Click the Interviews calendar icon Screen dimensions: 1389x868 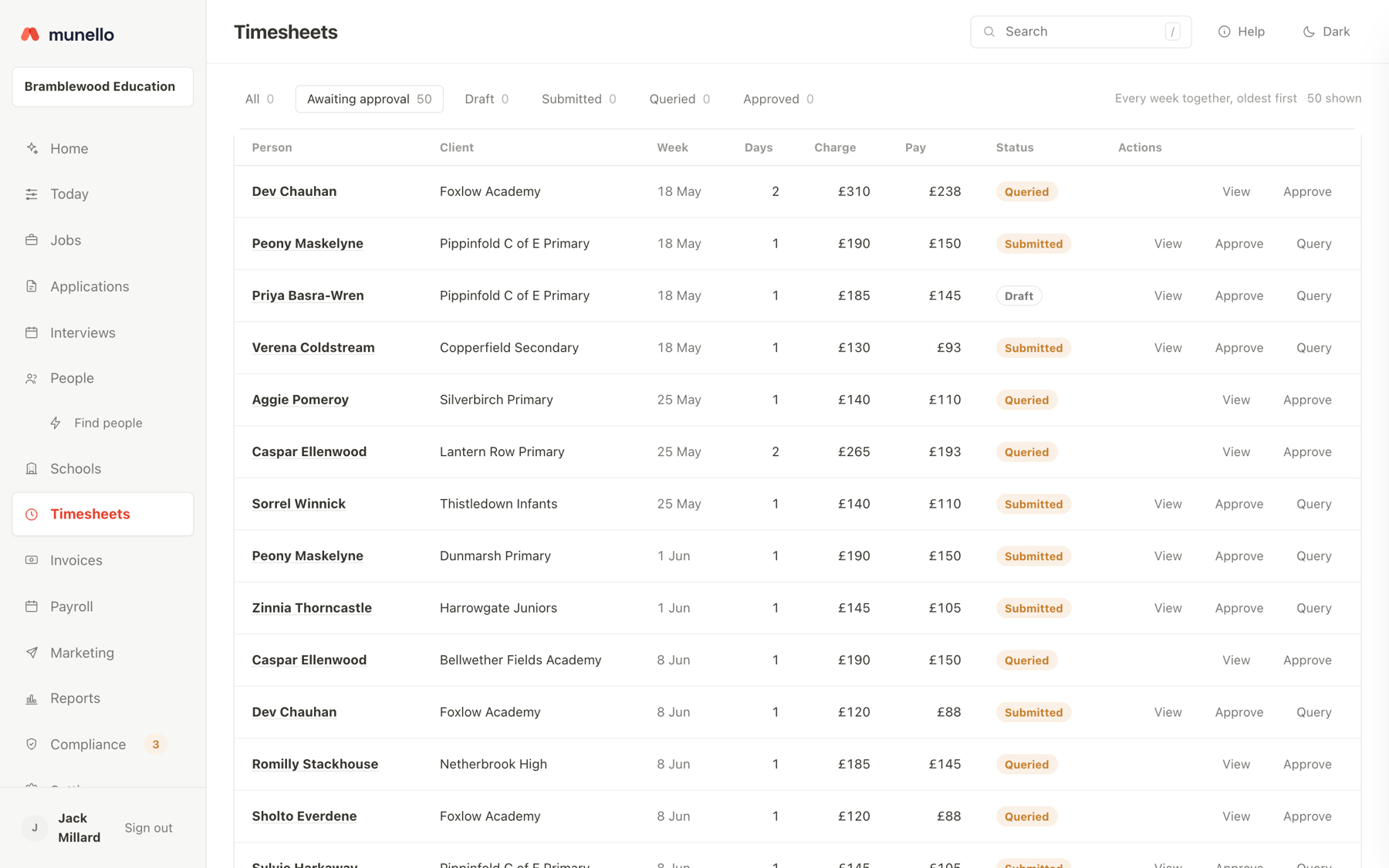pos(32,333)
